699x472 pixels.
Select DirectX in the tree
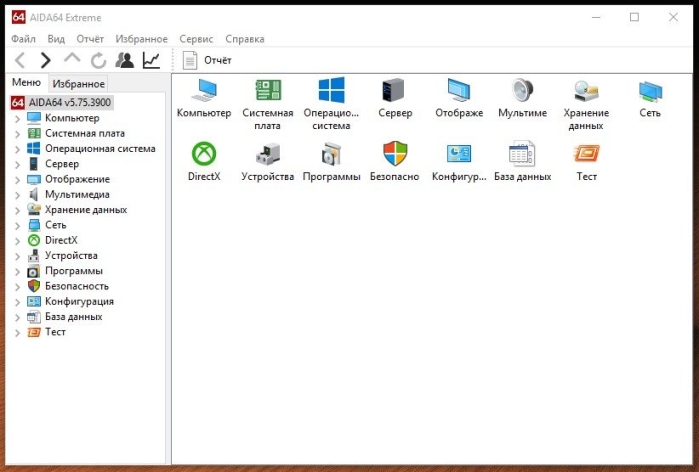point(61,240)
